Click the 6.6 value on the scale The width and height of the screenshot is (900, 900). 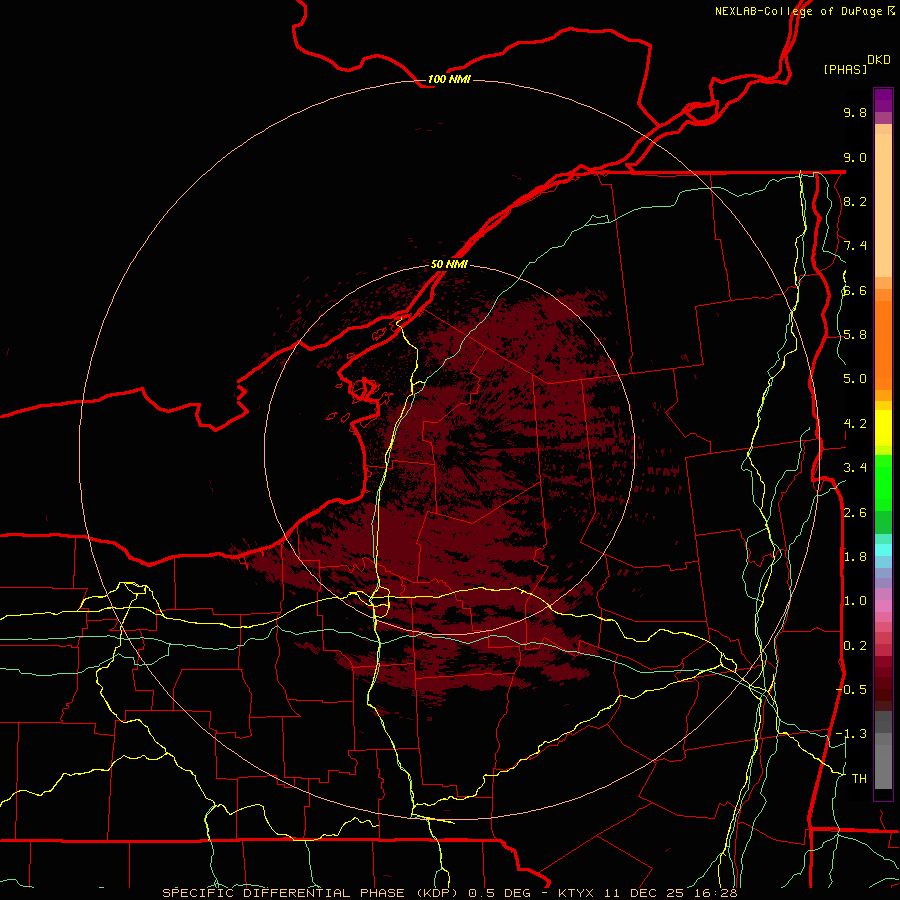(855, 290)
